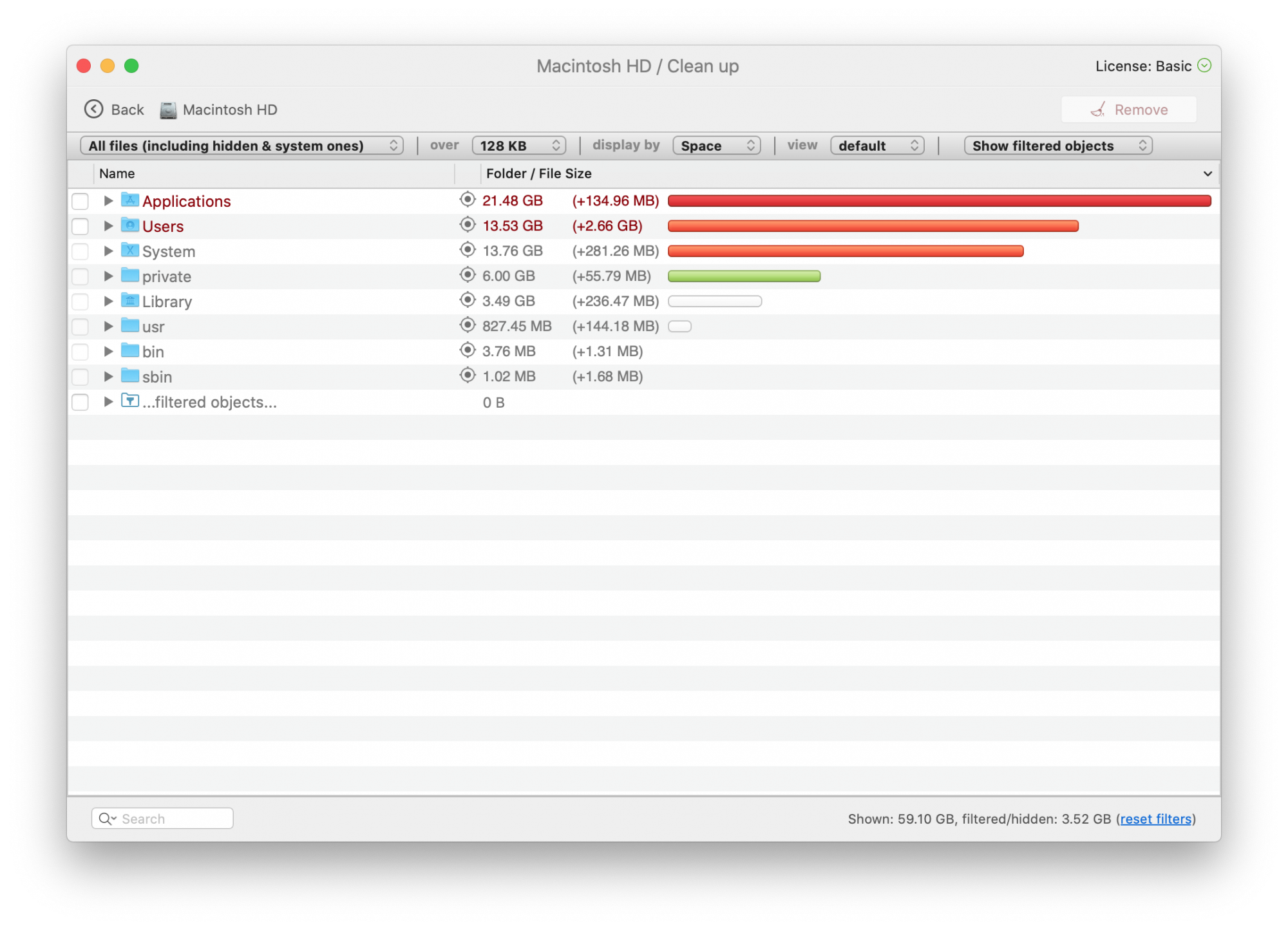The height and width of the screenshot is (930, 1288).
Task: Check the System row checkbox
Action: pos(80,252)
